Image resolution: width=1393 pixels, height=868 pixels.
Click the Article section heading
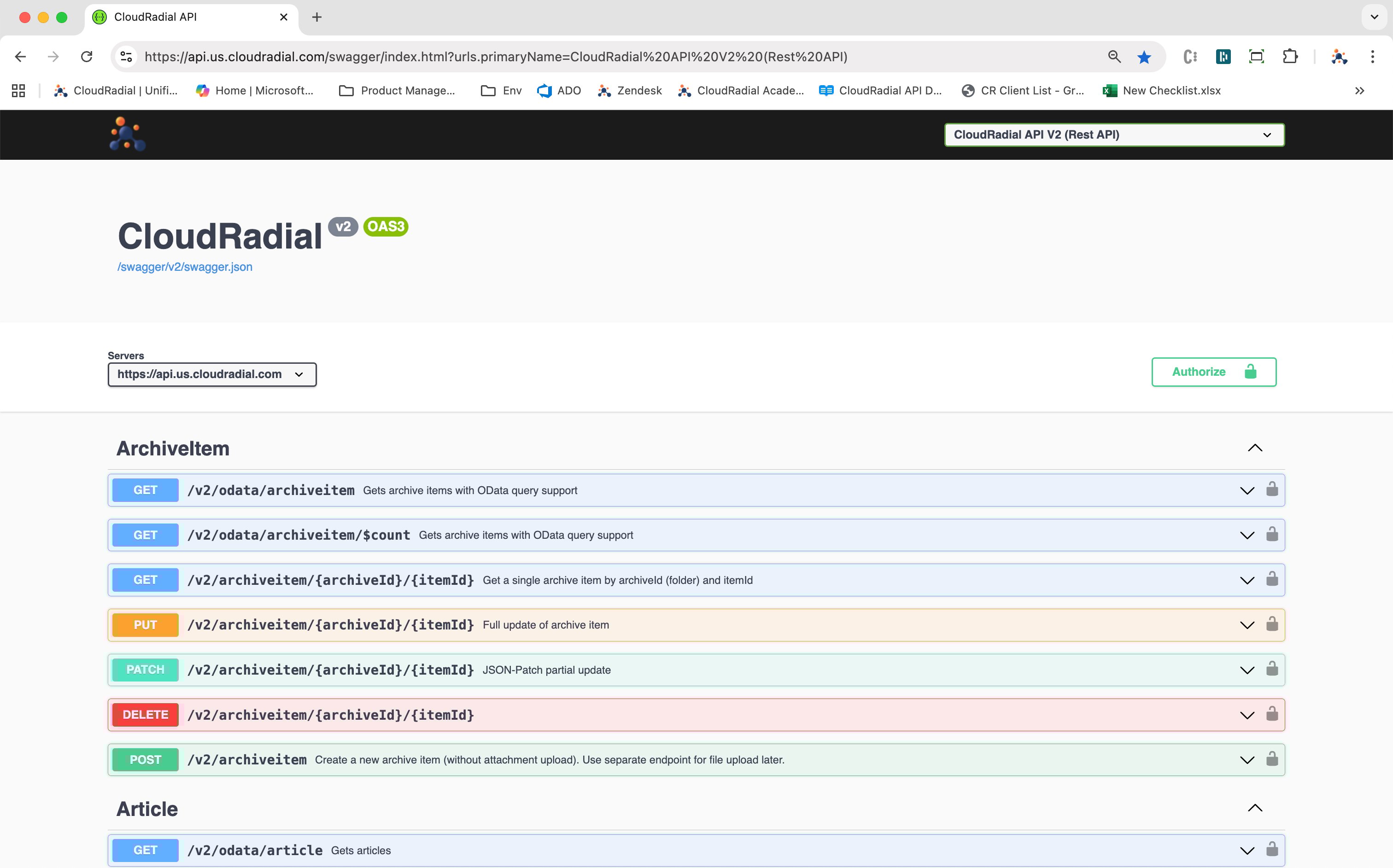point(147,809)
